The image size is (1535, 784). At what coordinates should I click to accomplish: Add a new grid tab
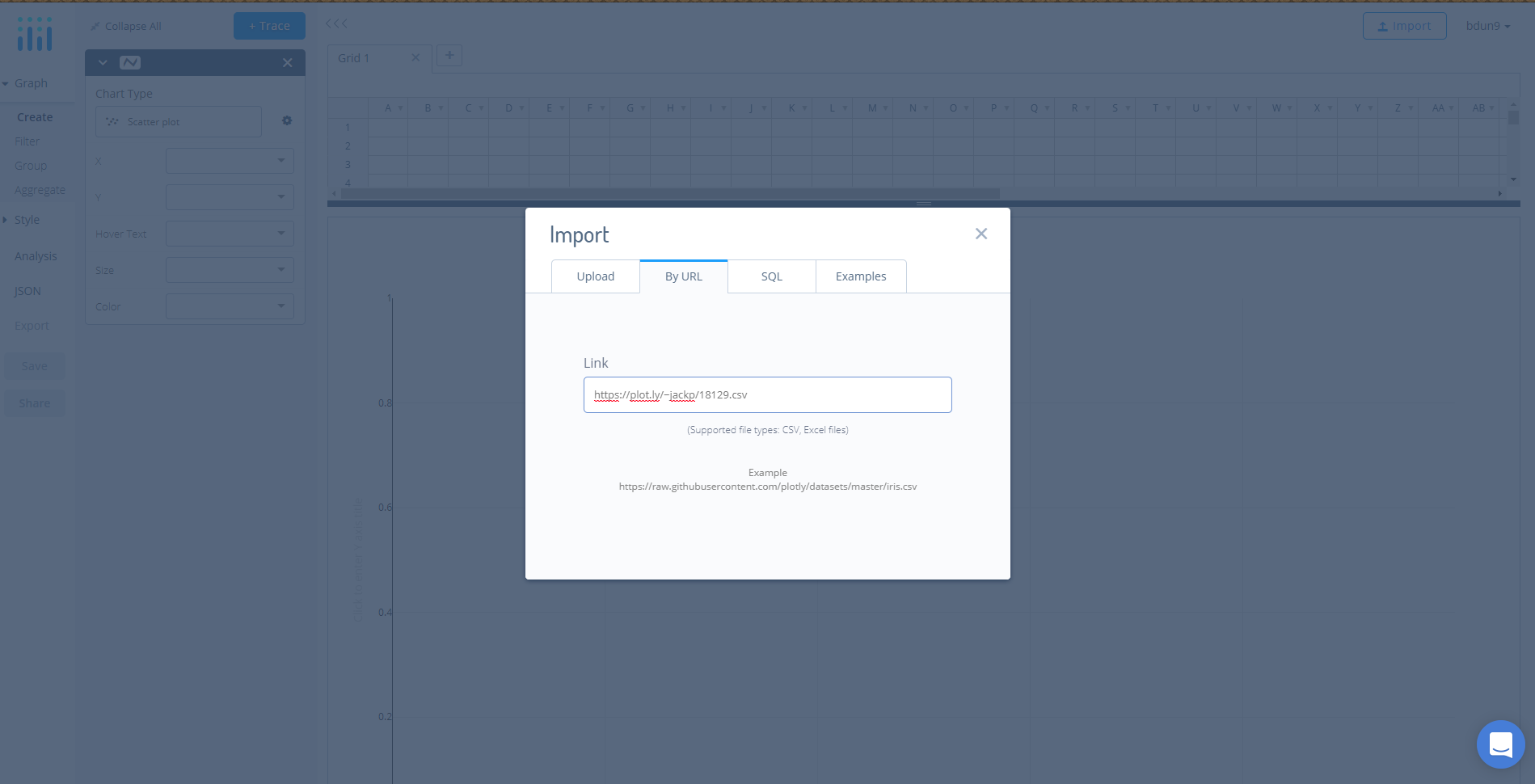[x=449, y=55]
